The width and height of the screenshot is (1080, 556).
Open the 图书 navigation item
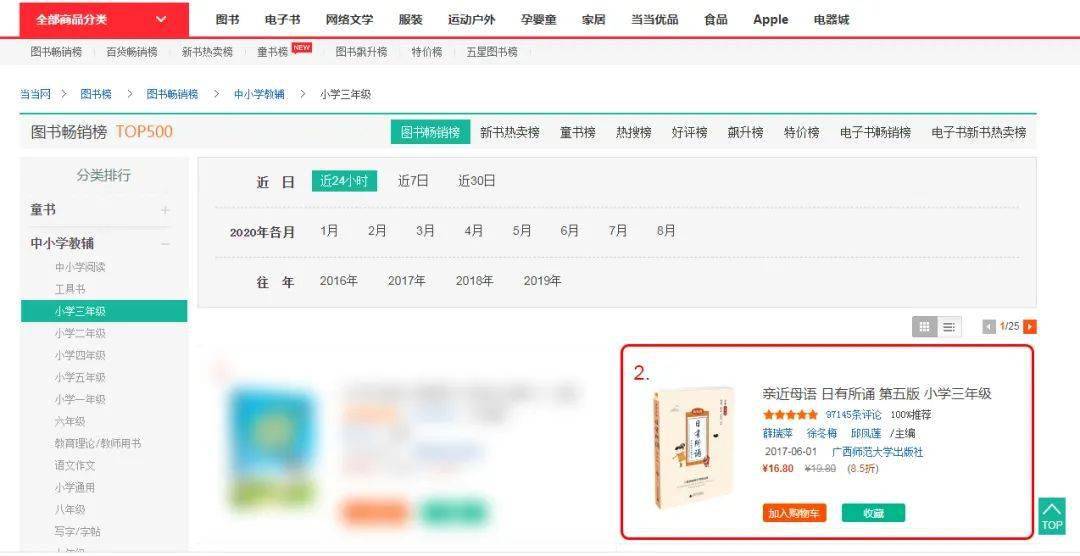point(227,19)
